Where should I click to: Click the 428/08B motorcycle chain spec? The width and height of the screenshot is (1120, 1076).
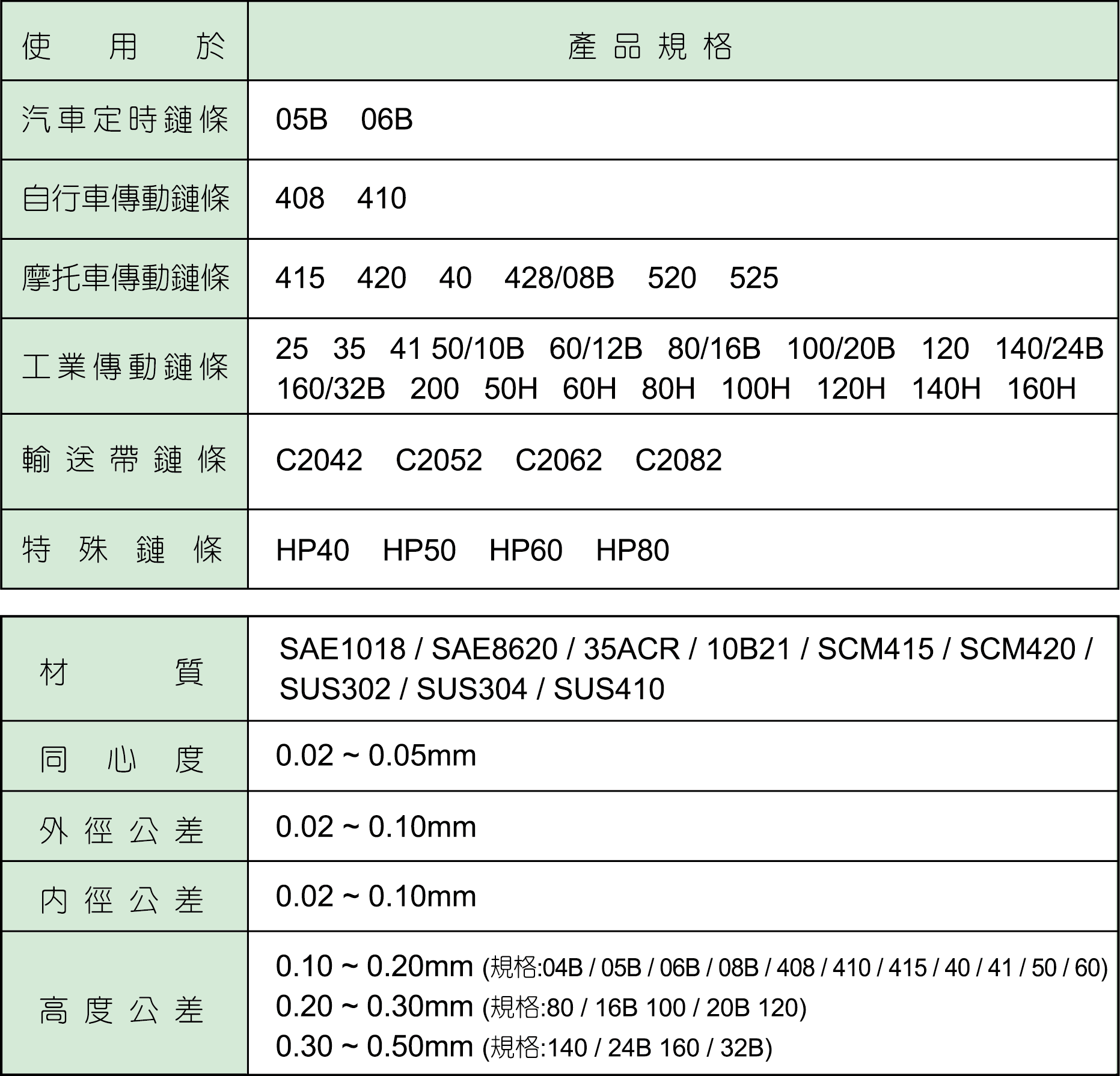[559, 278]
